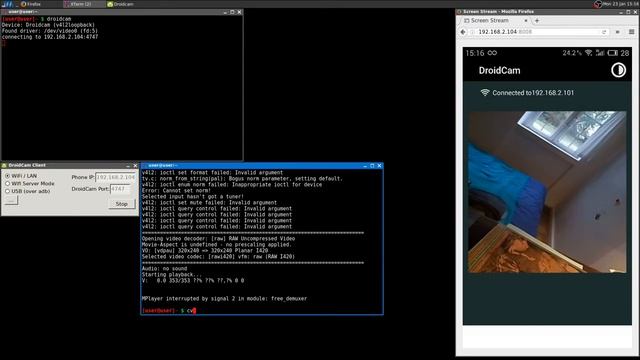
Task: Select the WiFi / LAN radio option
Action: click(x=7, y=176)
